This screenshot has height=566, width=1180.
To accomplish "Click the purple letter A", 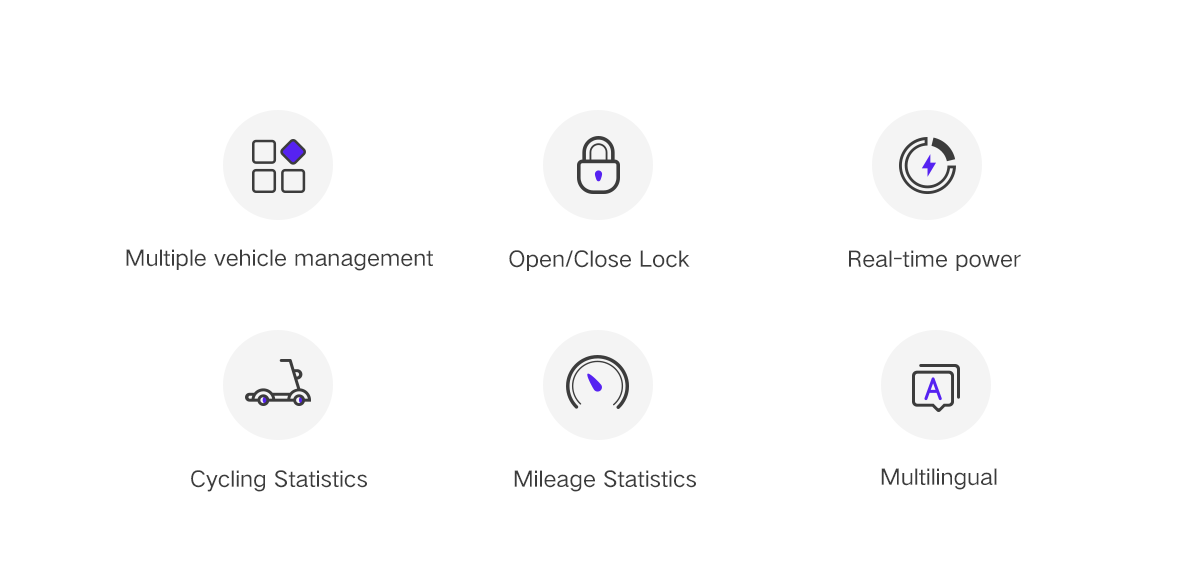I will [x=933, y=389].
